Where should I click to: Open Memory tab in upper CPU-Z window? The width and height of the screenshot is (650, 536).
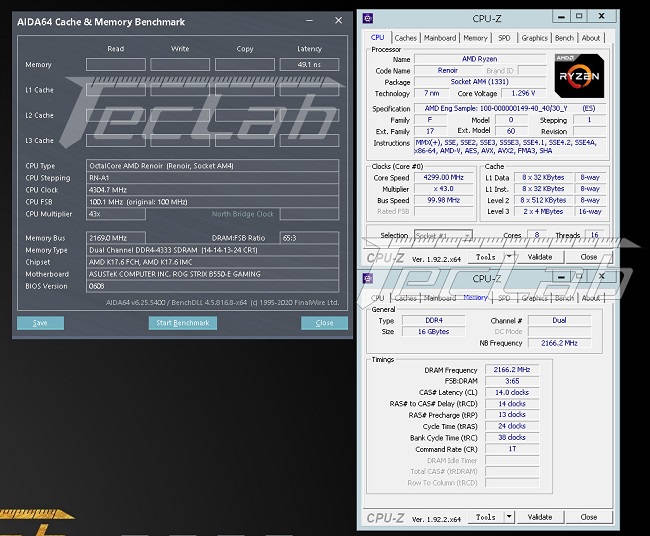(475, 38)
